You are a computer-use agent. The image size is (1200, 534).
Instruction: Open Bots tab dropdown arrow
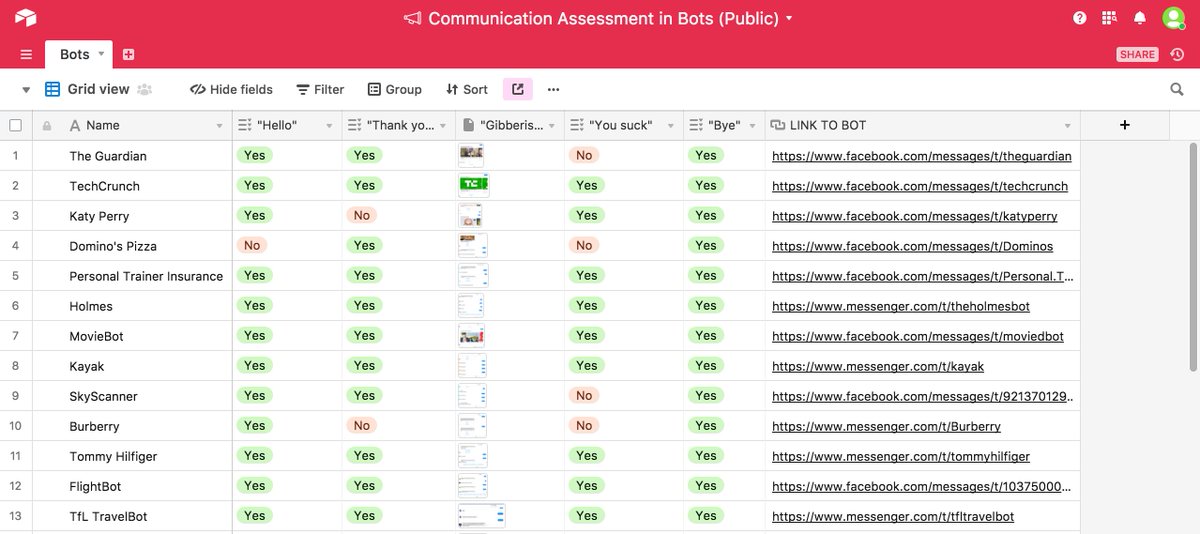[101, 54]
